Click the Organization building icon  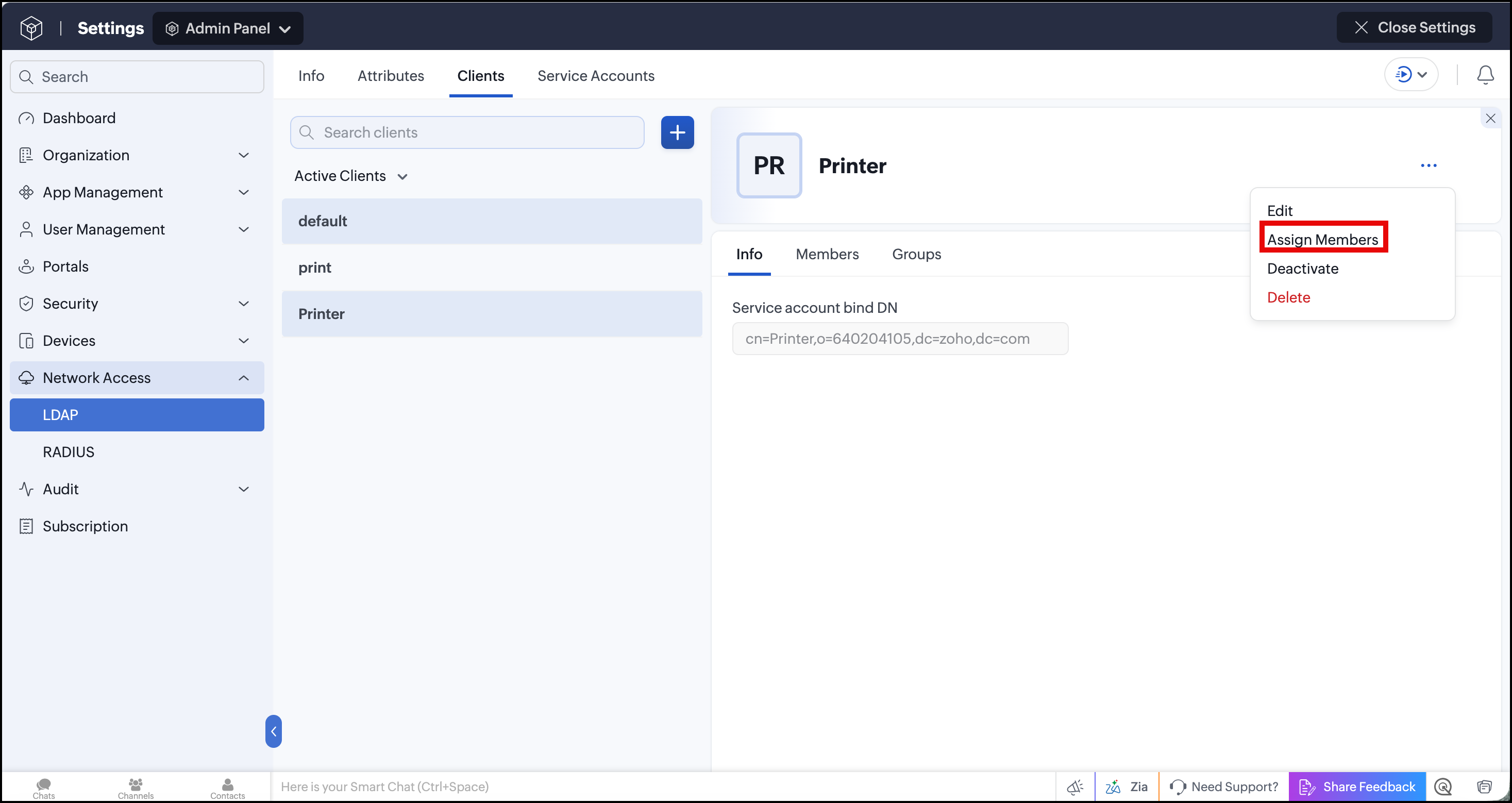[x=26, y=155]
